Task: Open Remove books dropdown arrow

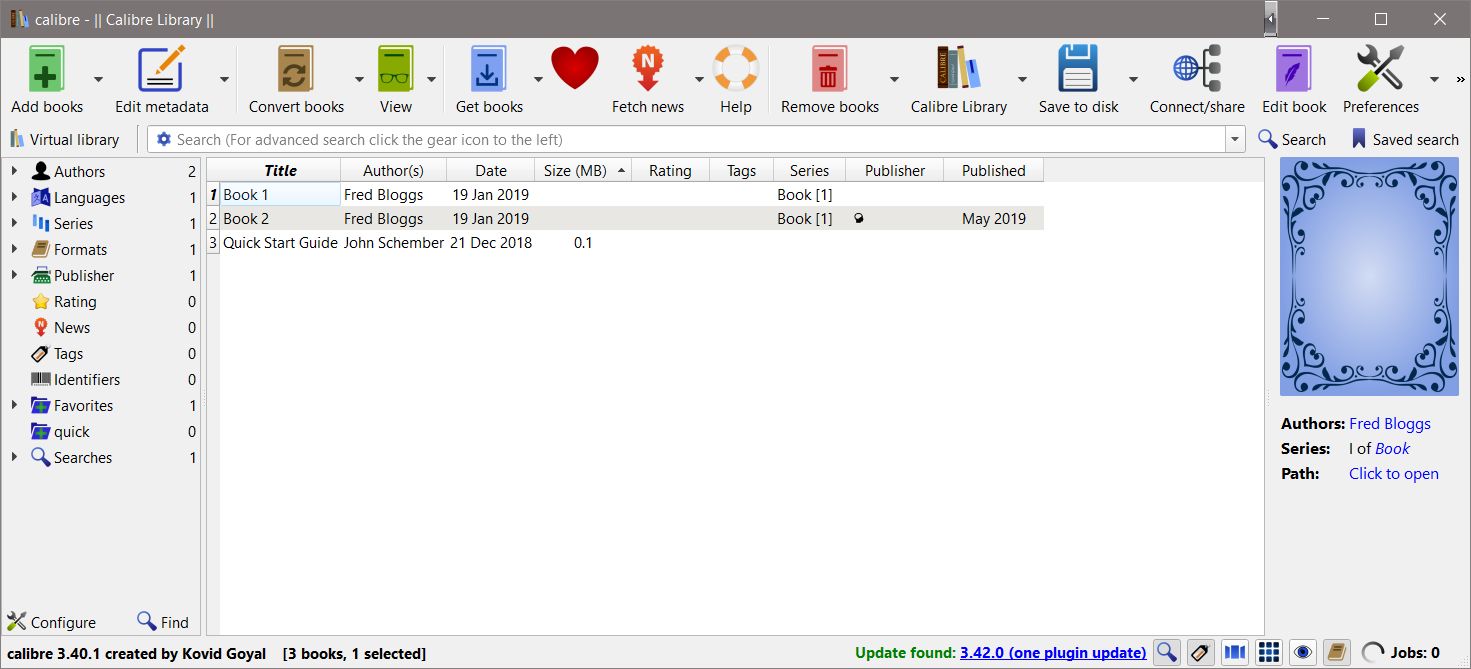Action: (x=894, y=79)
